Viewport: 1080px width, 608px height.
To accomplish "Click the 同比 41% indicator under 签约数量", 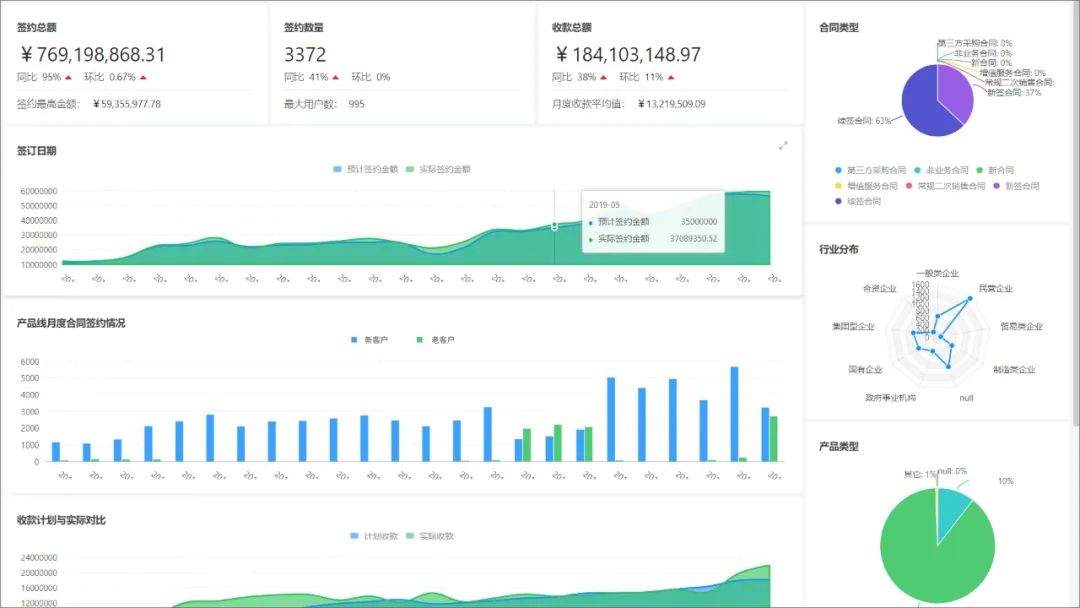I will point(311,77).
